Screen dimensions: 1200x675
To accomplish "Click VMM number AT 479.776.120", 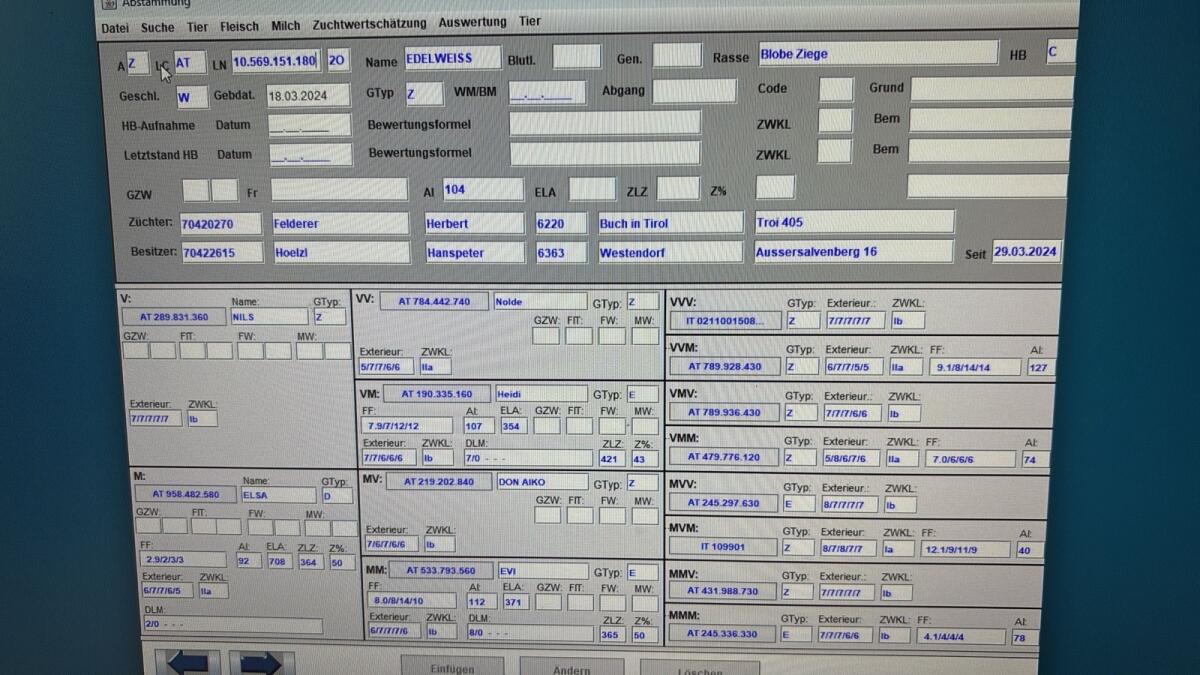I will 724,457.
